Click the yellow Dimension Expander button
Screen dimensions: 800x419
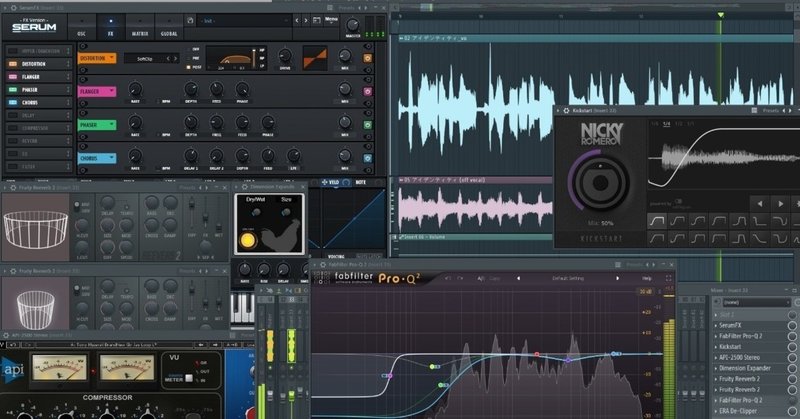[x=248, y=239]
